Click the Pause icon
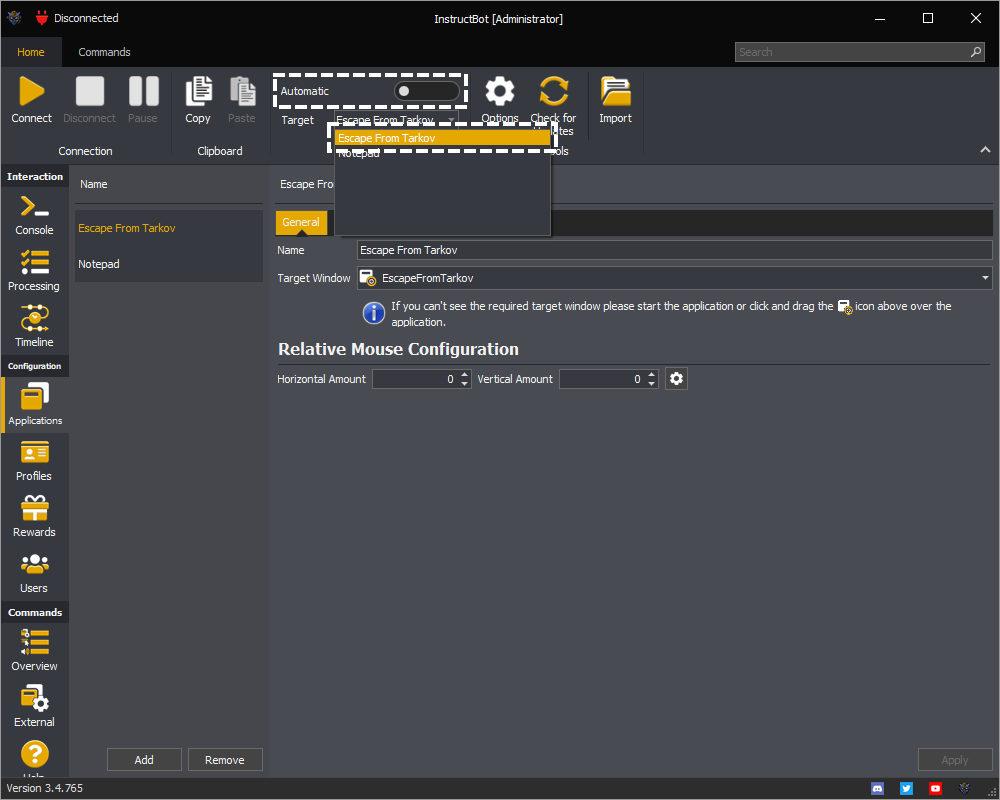This screenshot has width=1000, height=800. click(x=143, y=91)
